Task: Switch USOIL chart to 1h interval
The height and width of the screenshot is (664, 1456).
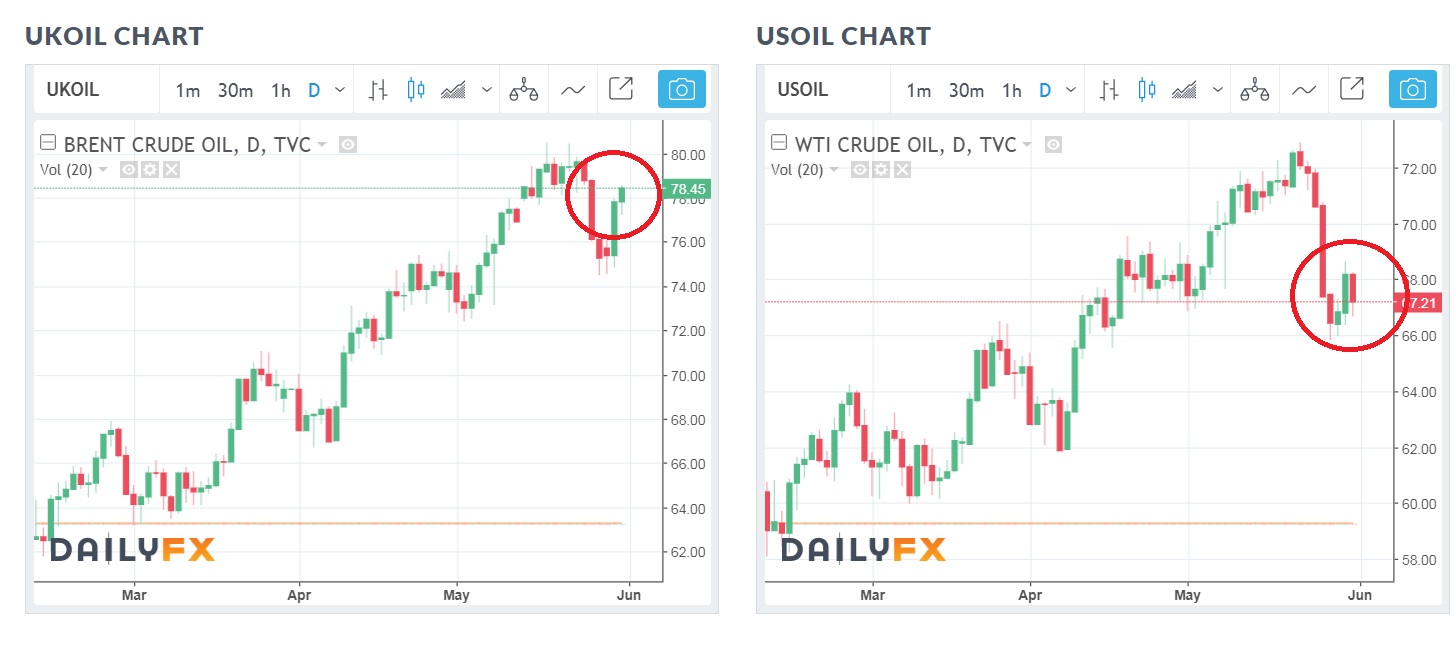Action: 1011,91
